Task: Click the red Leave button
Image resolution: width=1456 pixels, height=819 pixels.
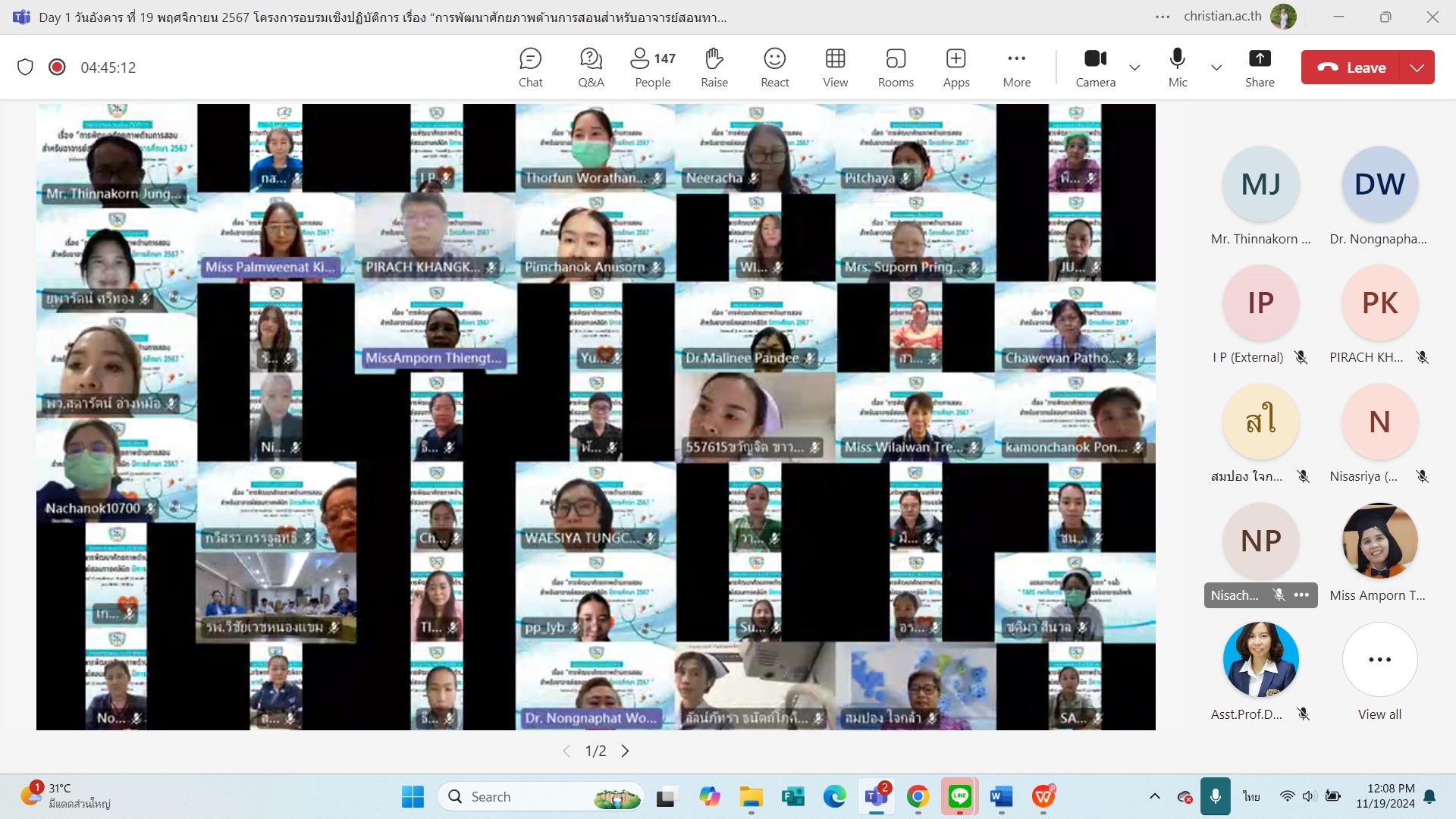Action: click(1351, 67)
